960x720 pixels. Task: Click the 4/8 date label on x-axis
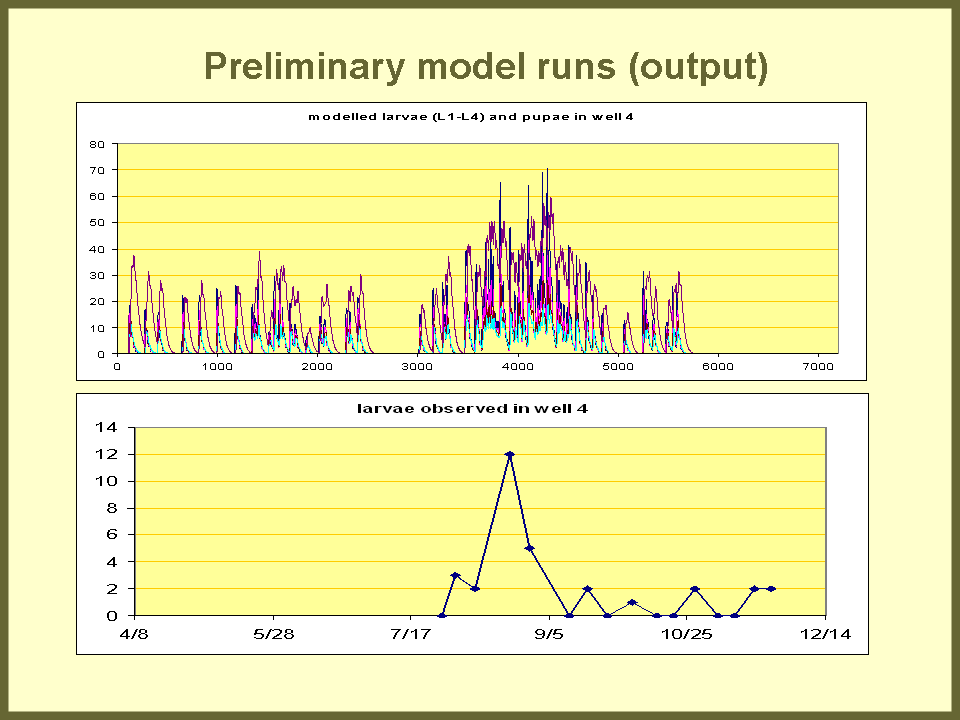[x=133, y=634]
